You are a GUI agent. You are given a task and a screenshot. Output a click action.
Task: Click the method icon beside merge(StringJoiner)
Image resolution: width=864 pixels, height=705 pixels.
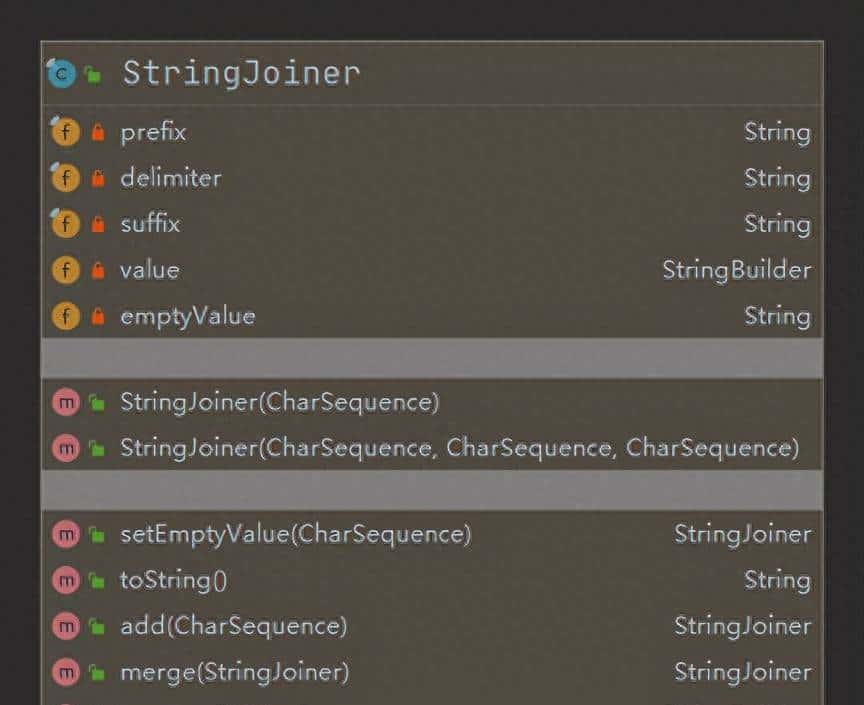tap(65, 672)
